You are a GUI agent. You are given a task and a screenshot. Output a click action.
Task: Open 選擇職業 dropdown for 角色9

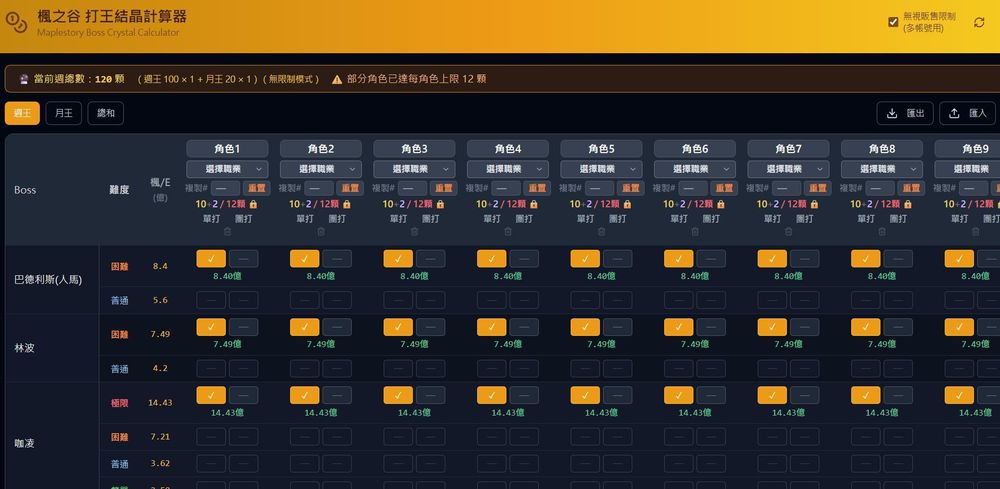(967, 169)
